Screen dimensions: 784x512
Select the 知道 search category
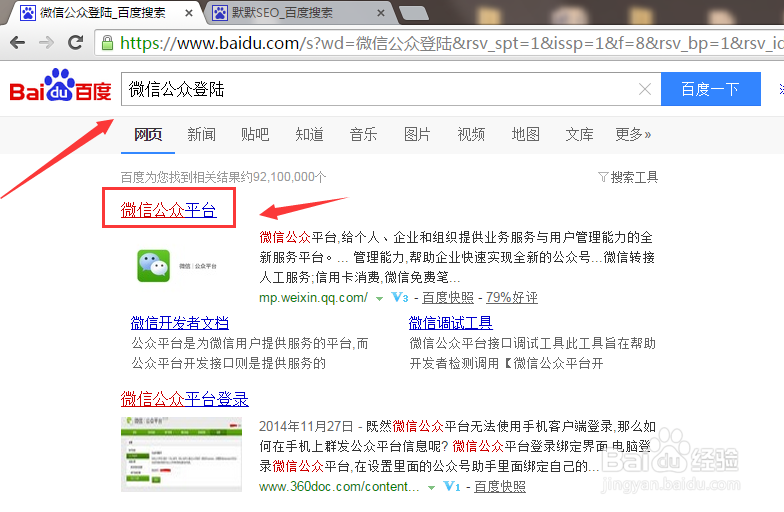coord(309,134)
